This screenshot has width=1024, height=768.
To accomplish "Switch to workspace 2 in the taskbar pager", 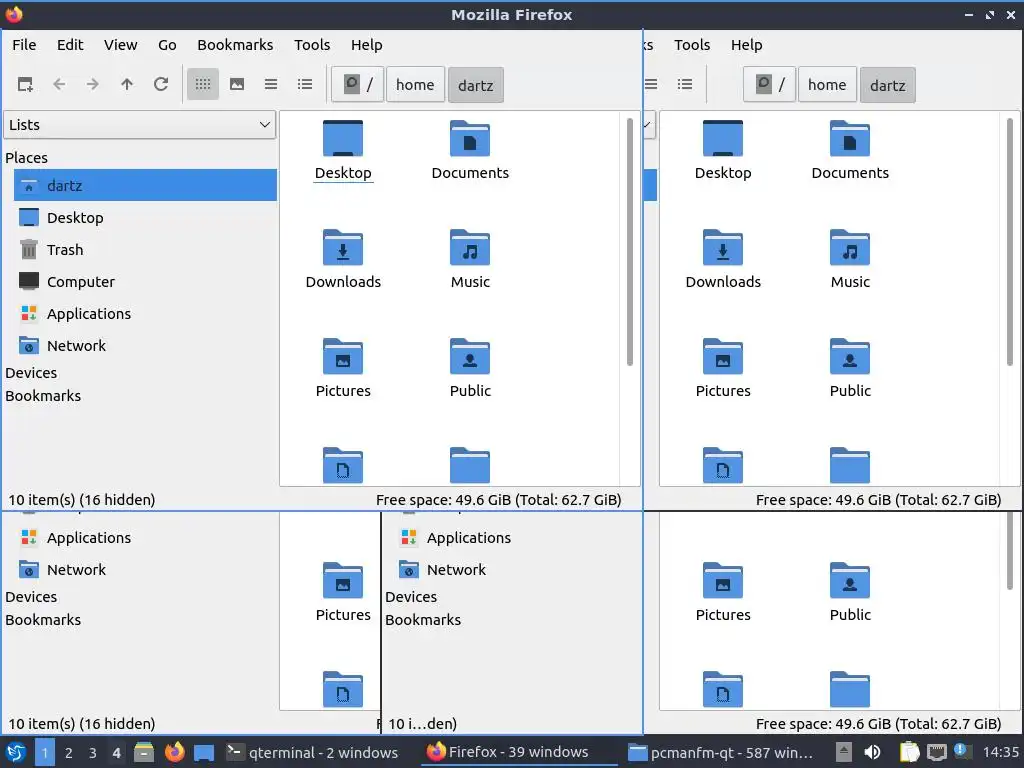I will click(69, 752).
